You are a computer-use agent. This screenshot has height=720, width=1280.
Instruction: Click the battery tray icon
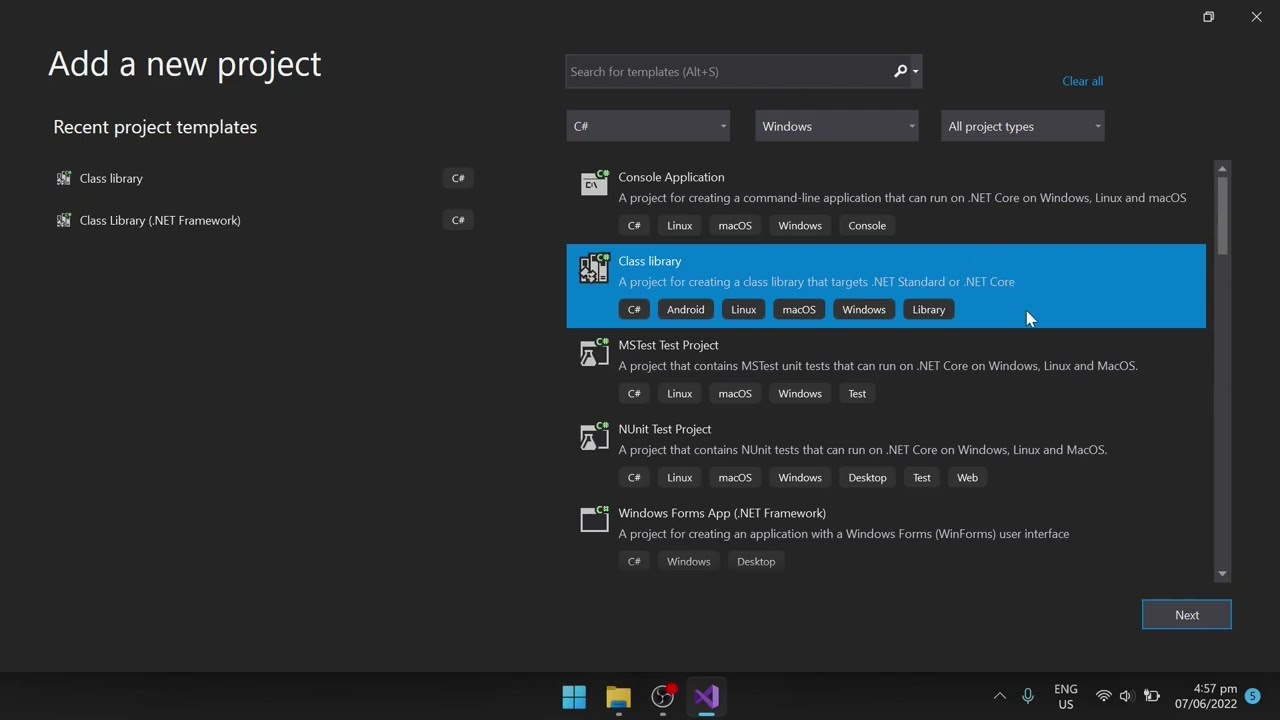(x=1151, y=696)
